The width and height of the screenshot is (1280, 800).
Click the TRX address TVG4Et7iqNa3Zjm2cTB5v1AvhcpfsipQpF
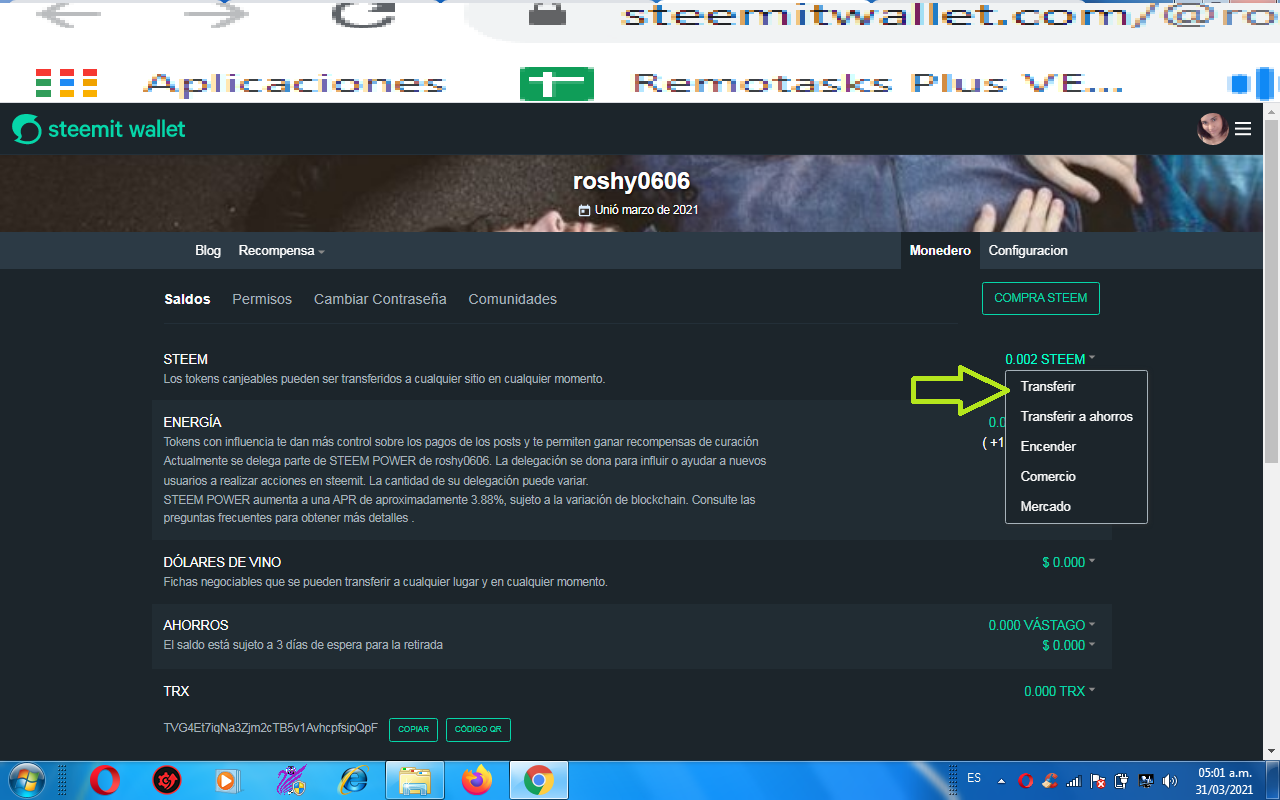coord(270,728)
